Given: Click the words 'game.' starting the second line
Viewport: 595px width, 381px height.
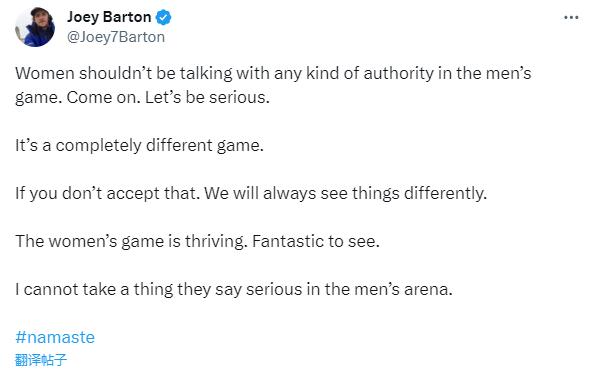Looking at the screenshot, I should 38,98.
